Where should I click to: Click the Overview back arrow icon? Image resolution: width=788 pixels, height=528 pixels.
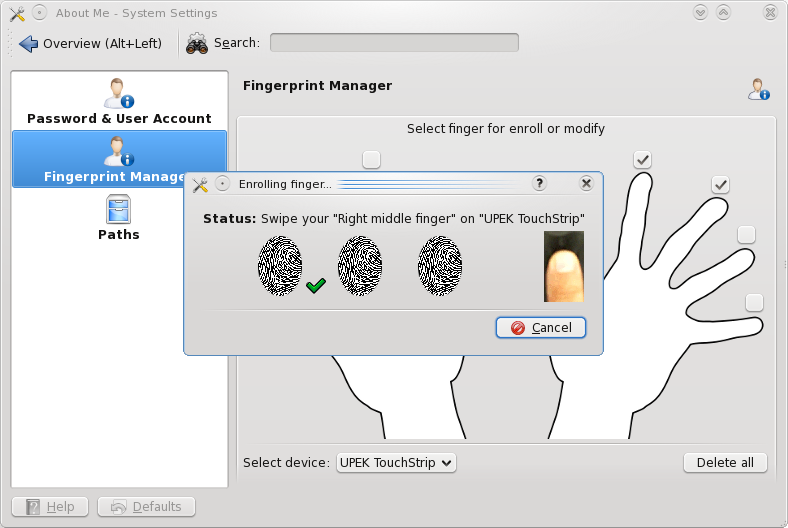click(x=29, y=44)
